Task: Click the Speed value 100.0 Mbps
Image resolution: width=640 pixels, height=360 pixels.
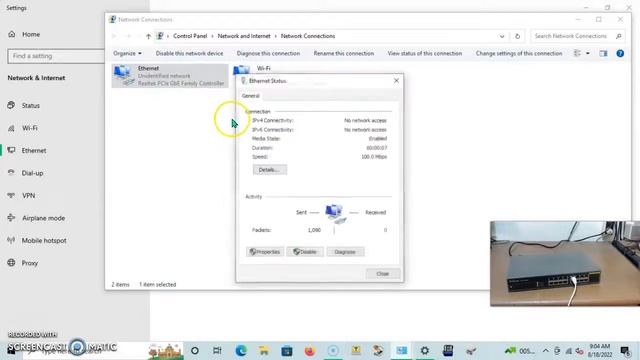Action: [x=374, y=157]
